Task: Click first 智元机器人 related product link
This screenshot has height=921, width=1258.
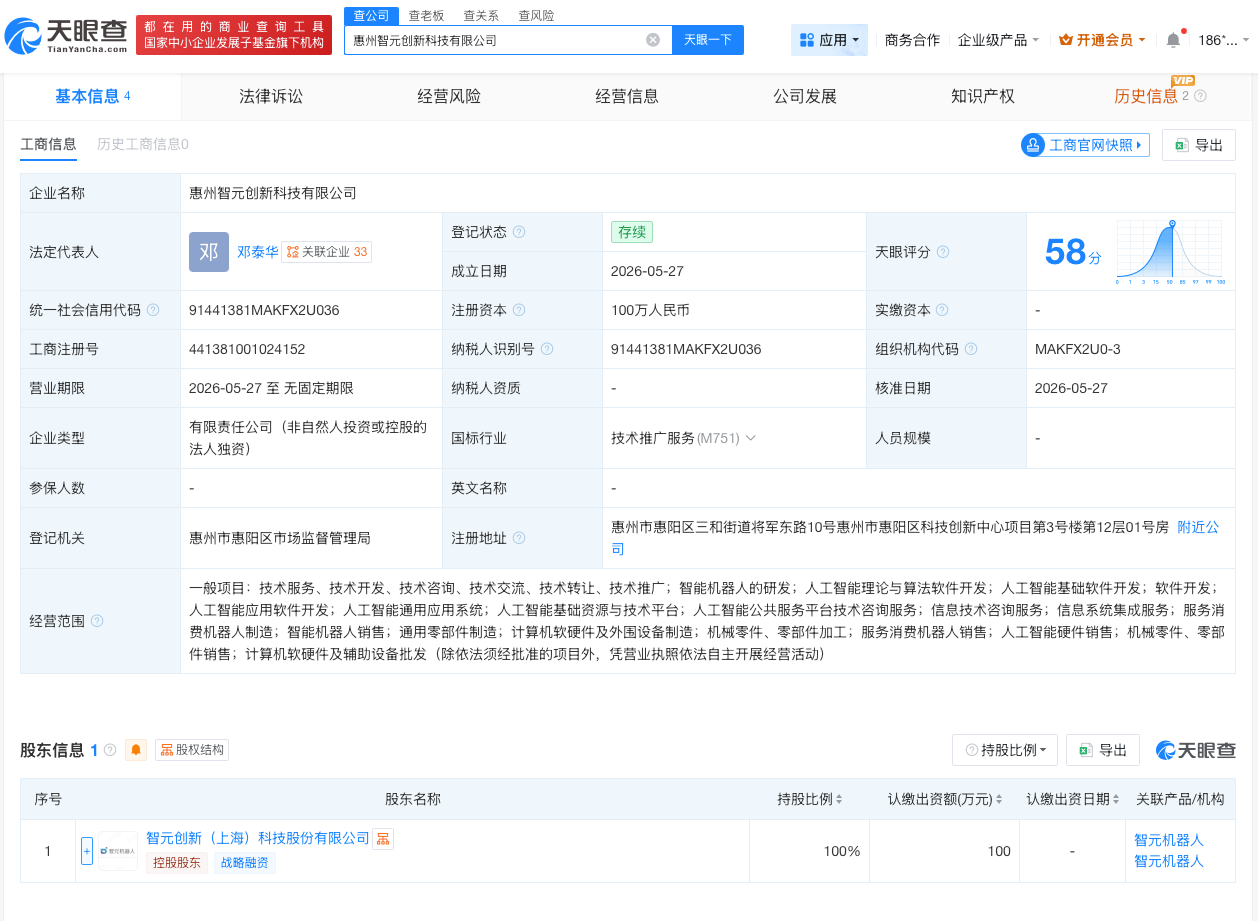Action: click(1169, 840)
